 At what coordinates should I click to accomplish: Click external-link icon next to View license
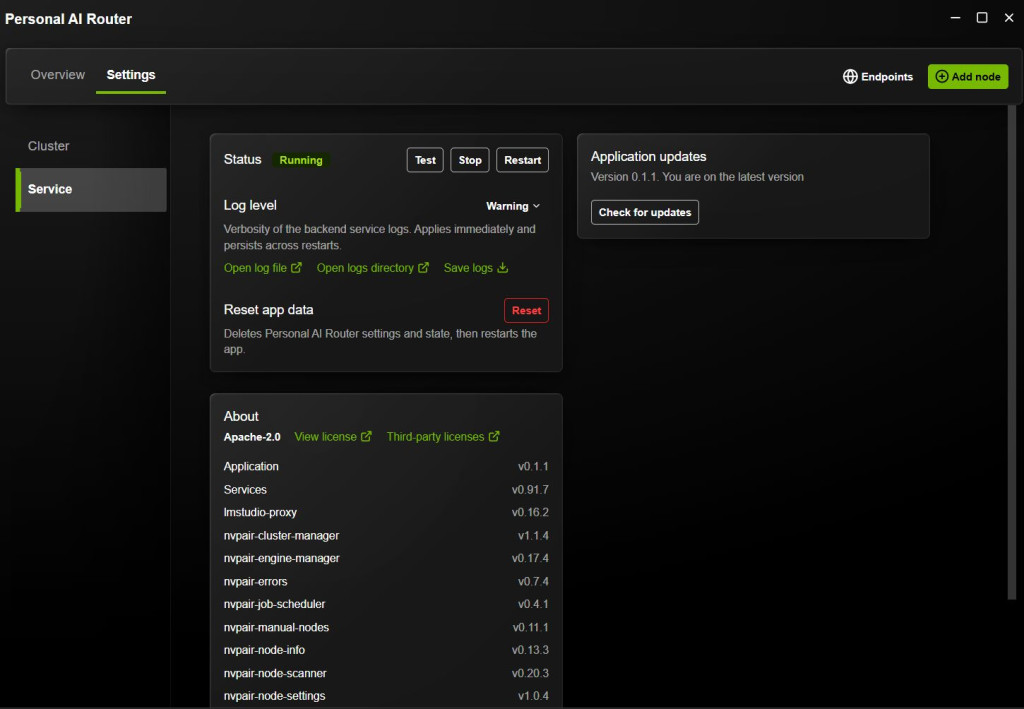[366, 437]
